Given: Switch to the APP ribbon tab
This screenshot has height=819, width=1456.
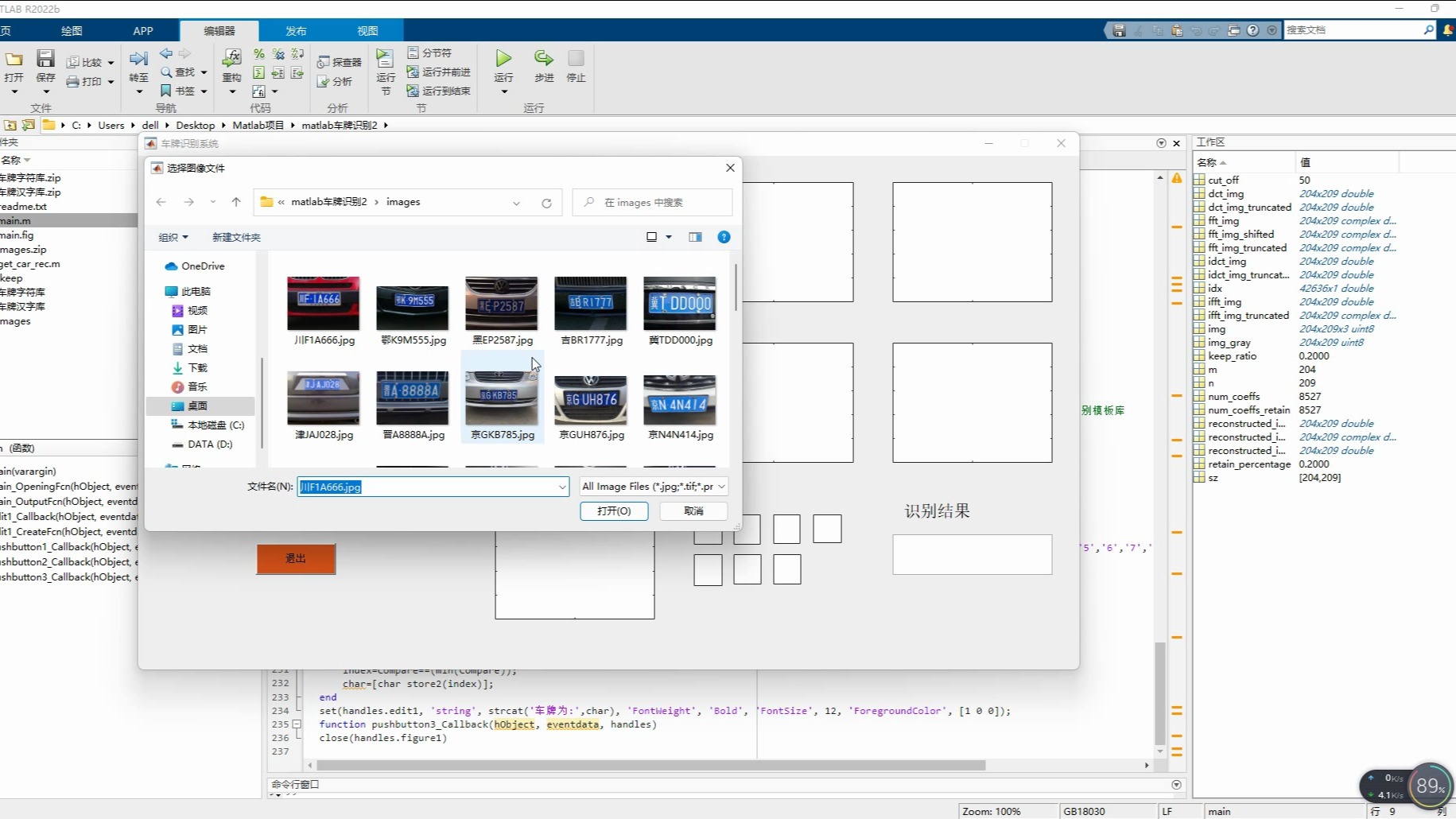Looking at the screenshot, I should (143, 31).
